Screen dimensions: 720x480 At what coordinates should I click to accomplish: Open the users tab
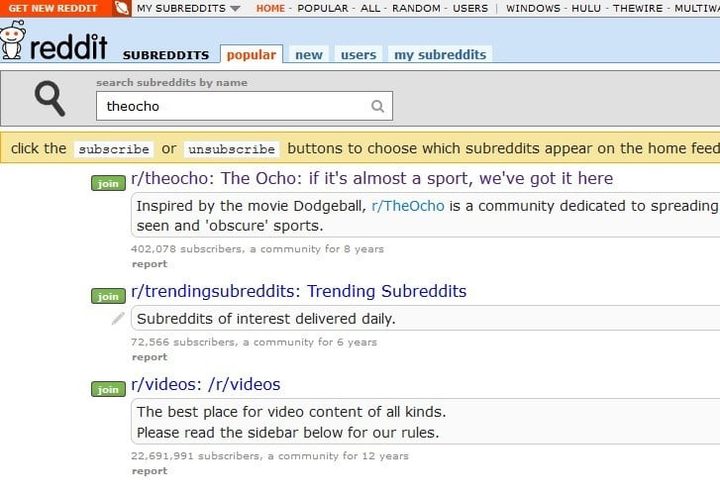coord(358,55)
